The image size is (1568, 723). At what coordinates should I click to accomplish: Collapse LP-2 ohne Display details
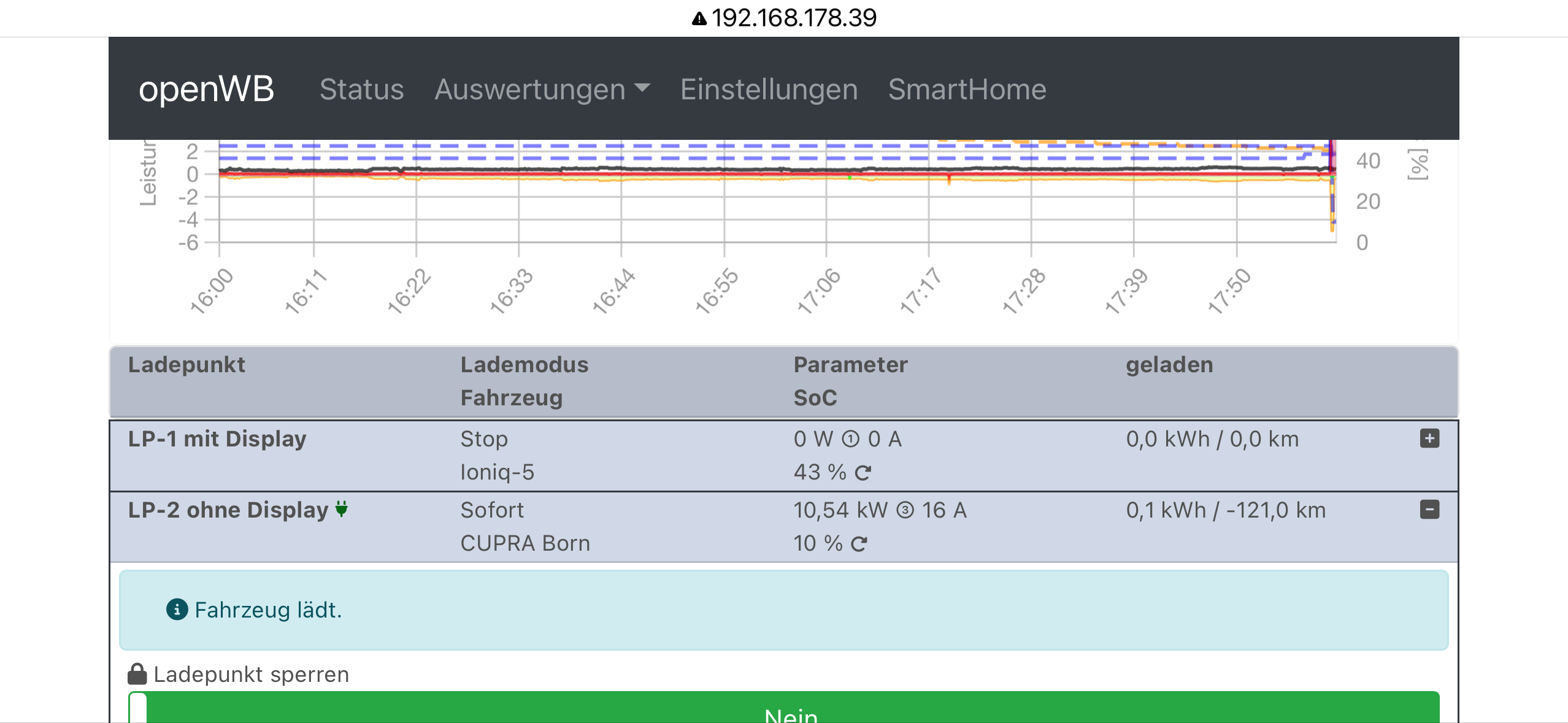click(x=1429, y=510)
